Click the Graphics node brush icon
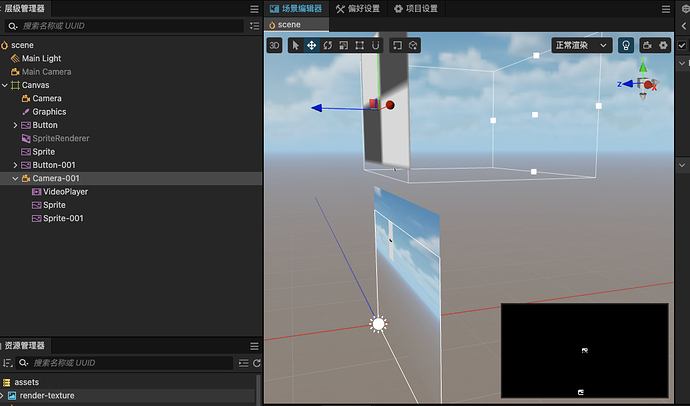690x406 pixels. click(26, 112)
